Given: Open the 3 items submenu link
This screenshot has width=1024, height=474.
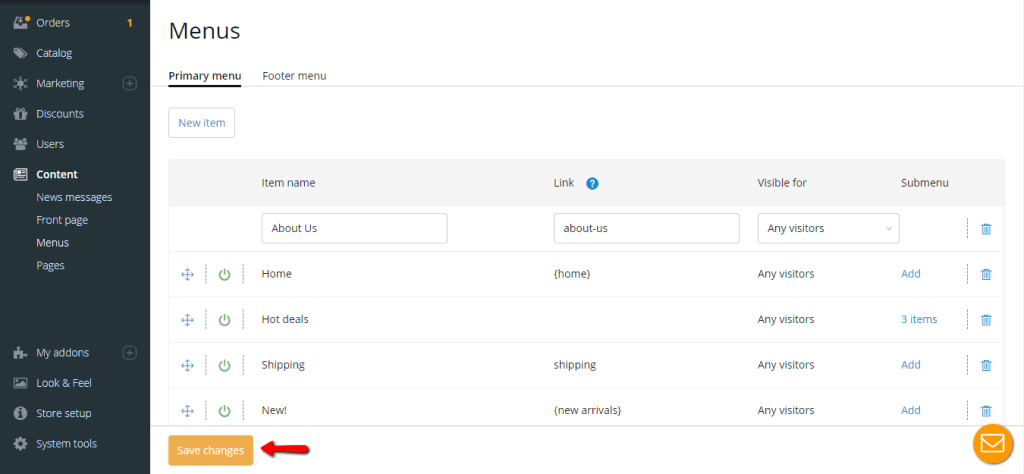Looking at the screenshot, I should pos(919,319).
